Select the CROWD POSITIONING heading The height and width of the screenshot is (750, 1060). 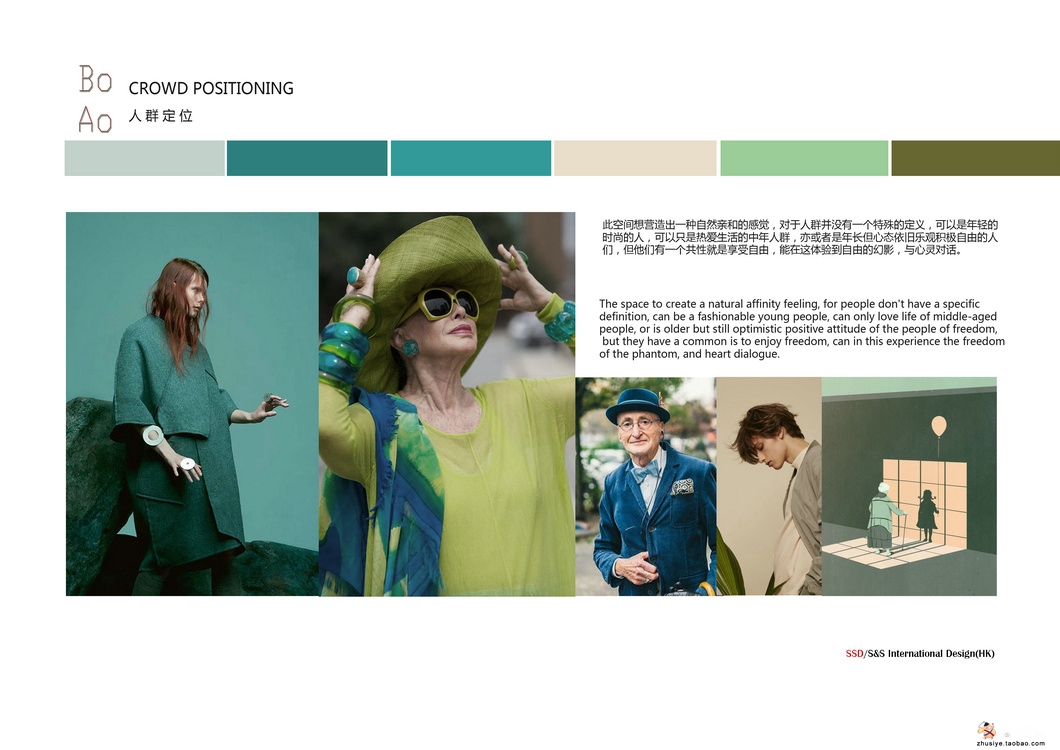211,88
